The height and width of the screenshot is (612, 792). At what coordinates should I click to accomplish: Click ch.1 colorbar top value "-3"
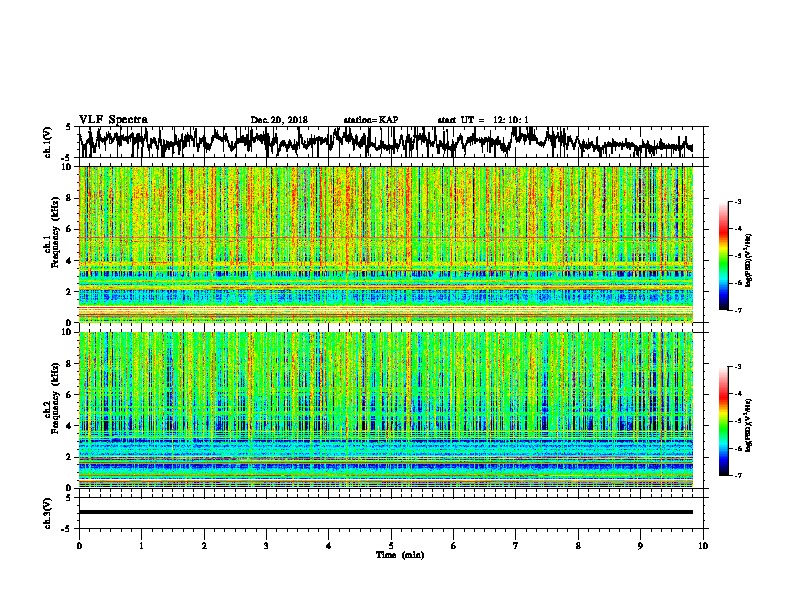(738, 202)
